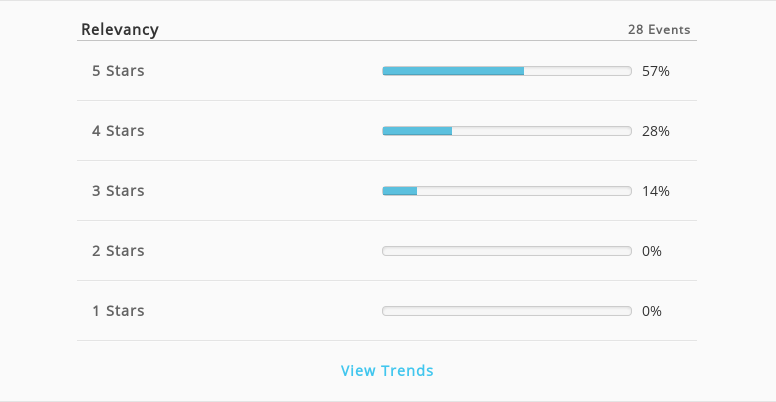Open the View Trends link
The image size is (776, 402).
click(387, 370)
